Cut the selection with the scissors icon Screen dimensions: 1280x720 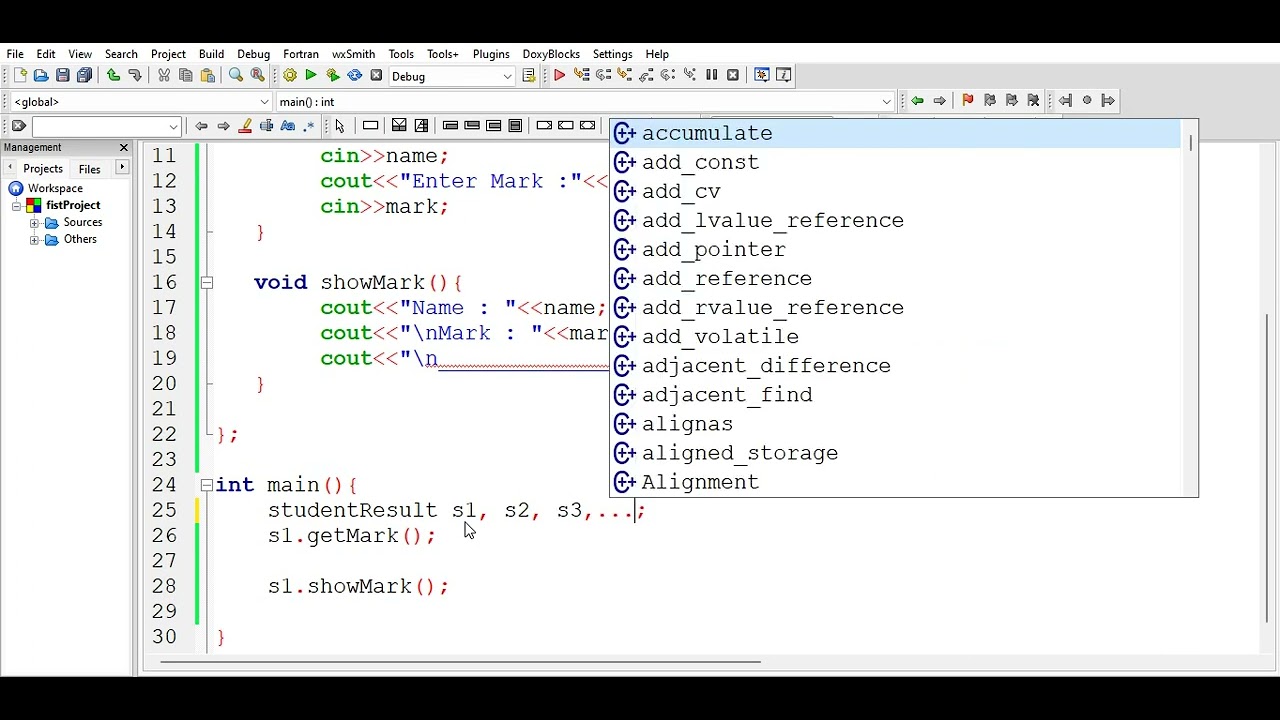[x=164, y=76]
